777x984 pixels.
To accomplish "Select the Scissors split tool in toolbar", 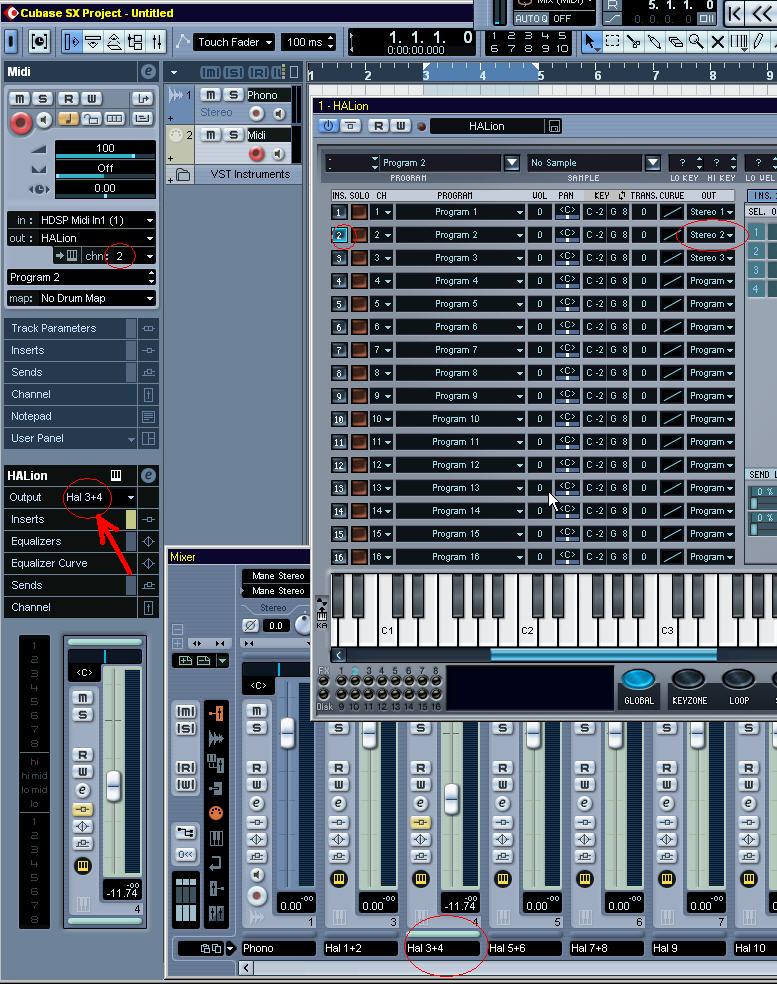I will point(634,42).
